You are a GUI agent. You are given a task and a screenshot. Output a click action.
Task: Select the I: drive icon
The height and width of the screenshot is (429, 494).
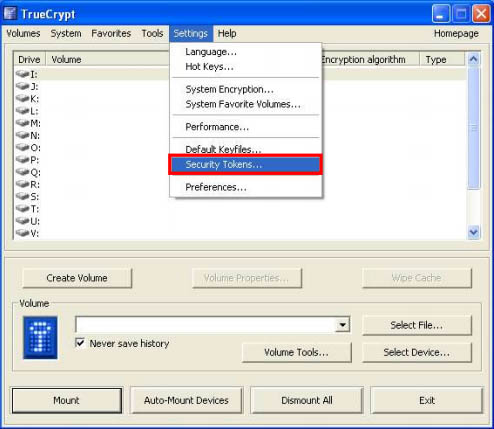pos(22,74)
